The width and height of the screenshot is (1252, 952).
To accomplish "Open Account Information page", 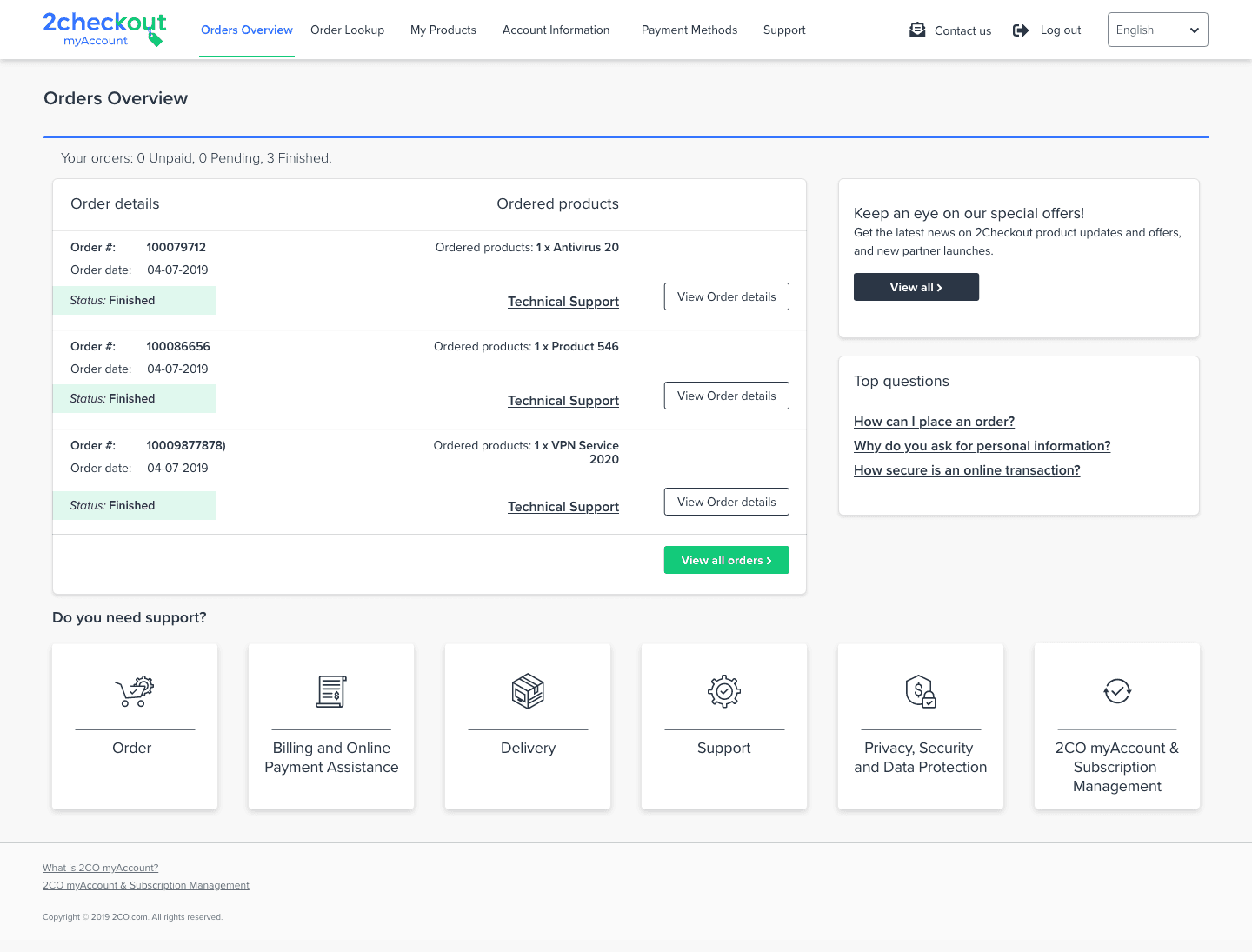I will coord(556,30).
